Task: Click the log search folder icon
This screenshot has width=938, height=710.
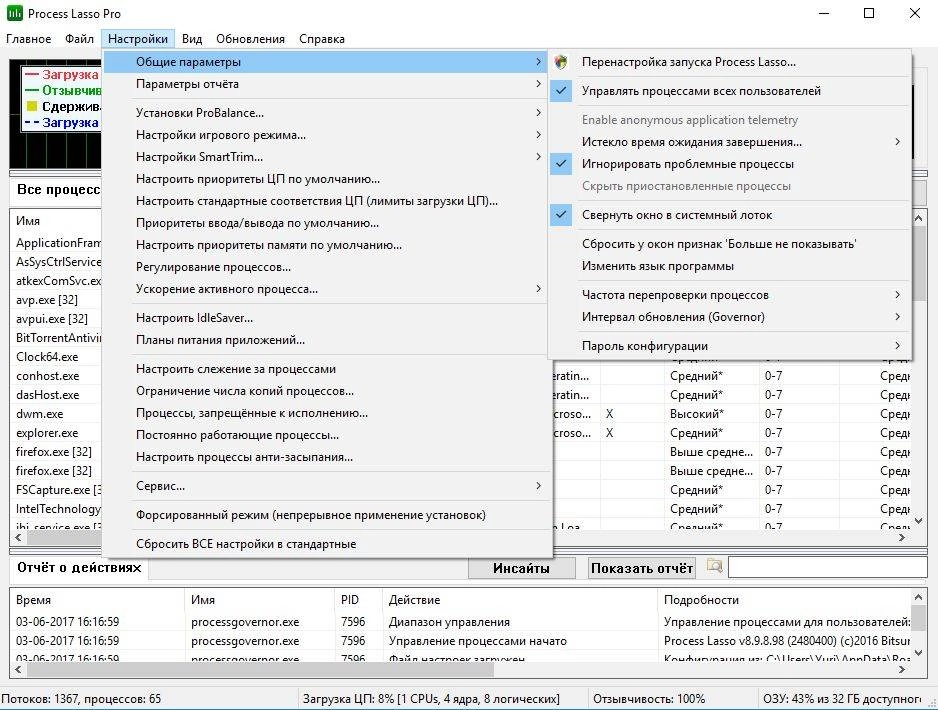Action: tap(714, 566)
